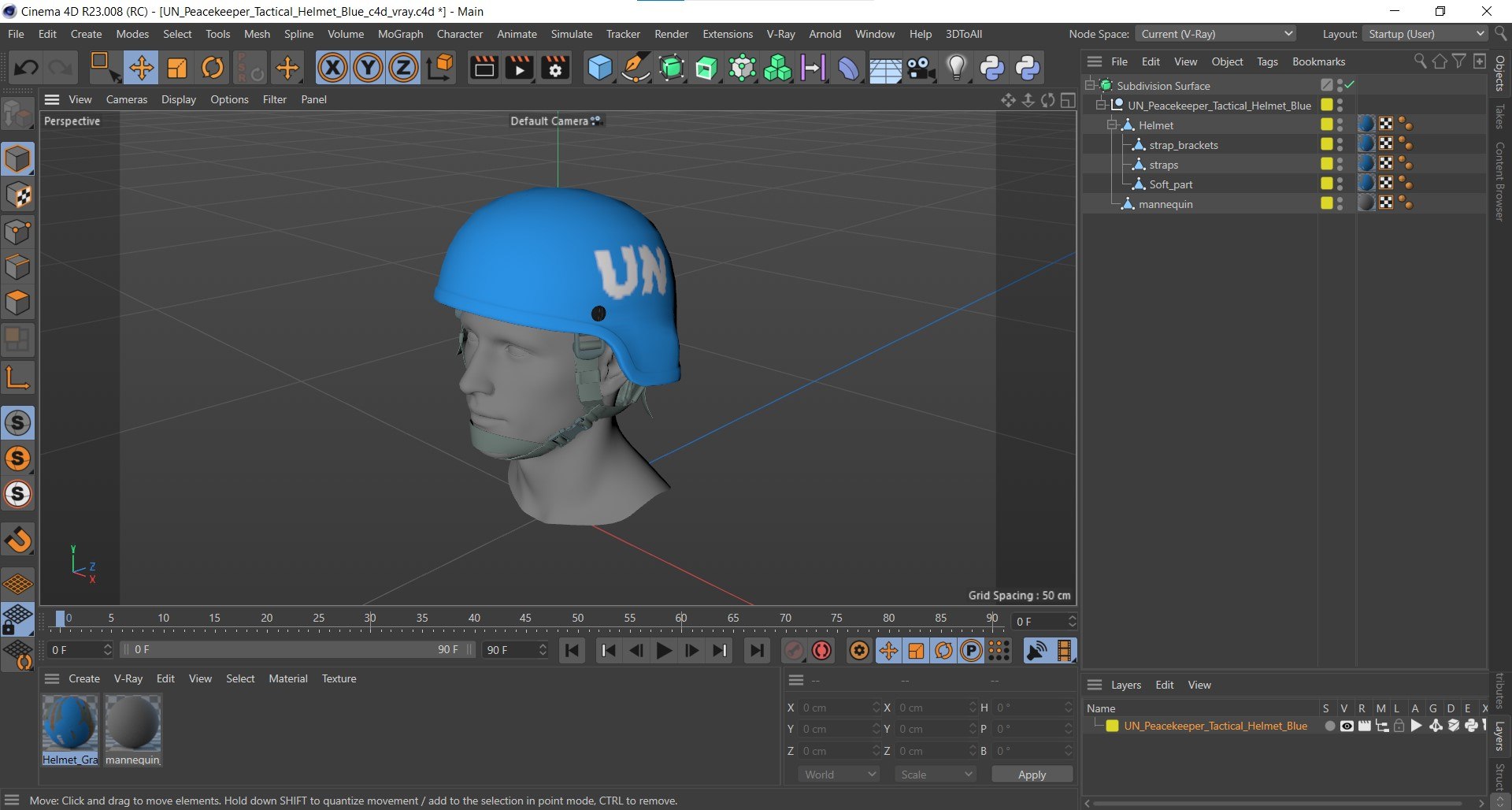Image resolution: width=1512 pixels, height=810 pixels.
Task: Toggle Subdivision Surface green checkmark
Action: 1350,85
